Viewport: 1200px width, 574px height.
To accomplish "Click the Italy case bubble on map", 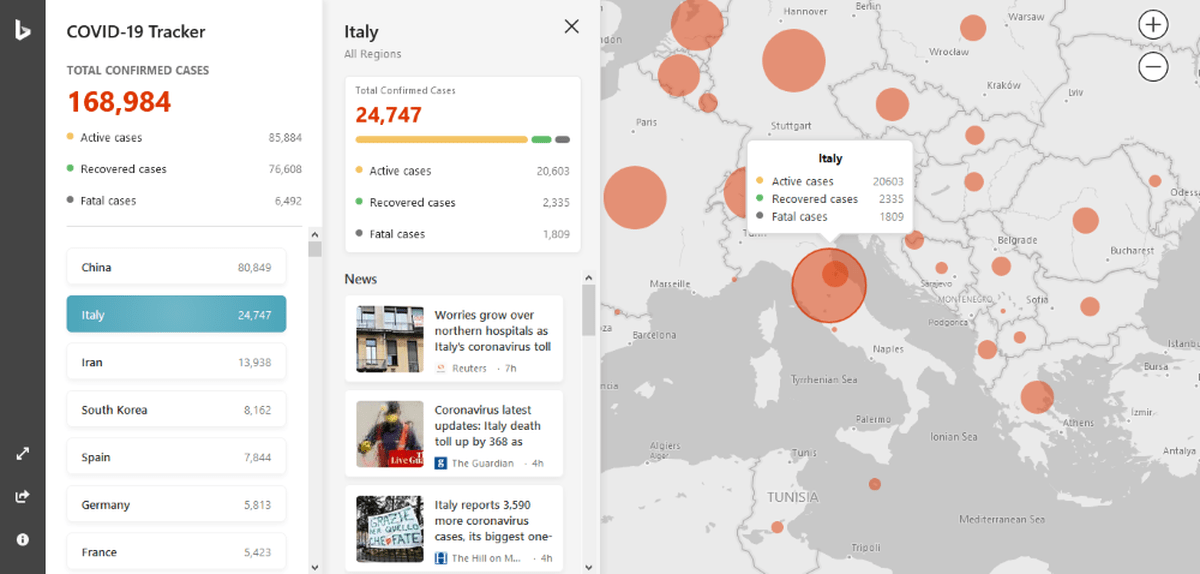I will [828, 284].
